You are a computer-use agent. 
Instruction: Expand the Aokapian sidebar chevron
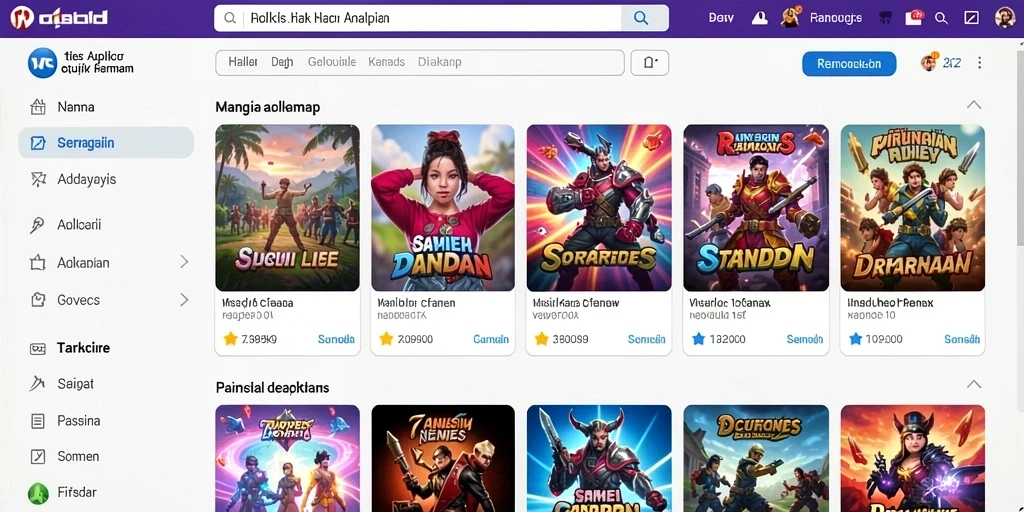pos(184,263)
